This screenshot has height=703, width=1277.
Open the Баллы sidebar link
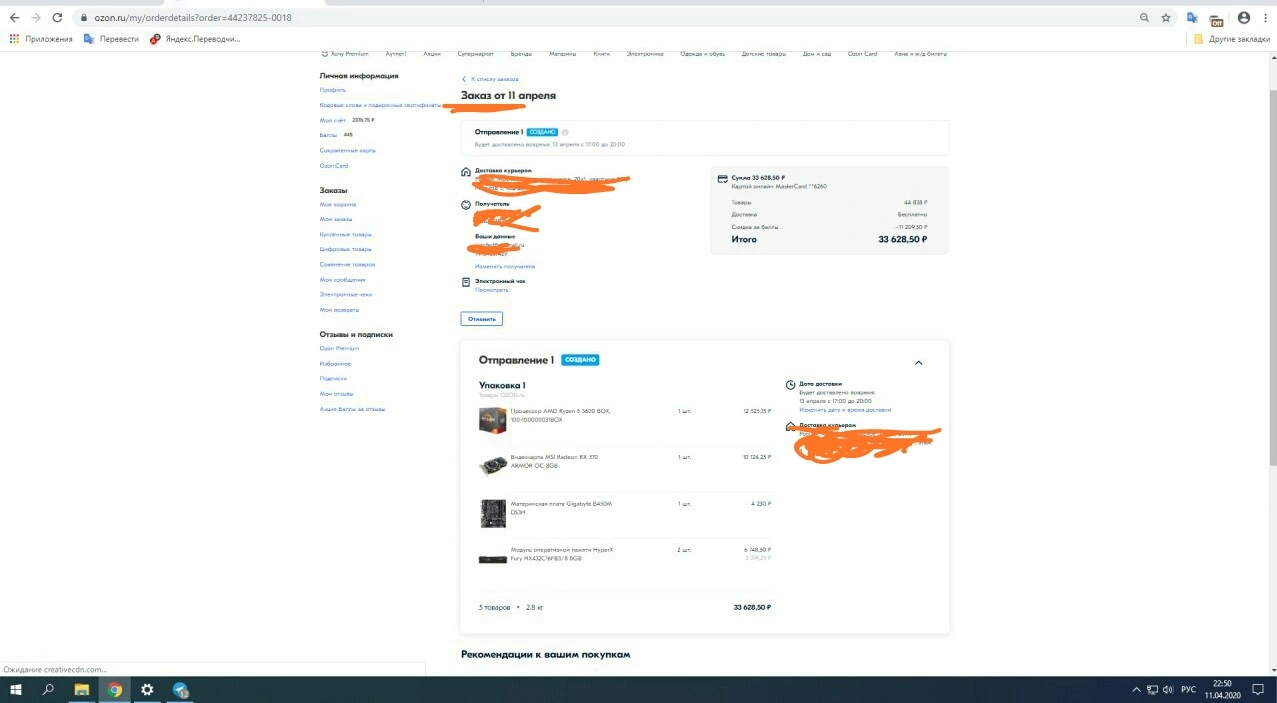point(329,135)
